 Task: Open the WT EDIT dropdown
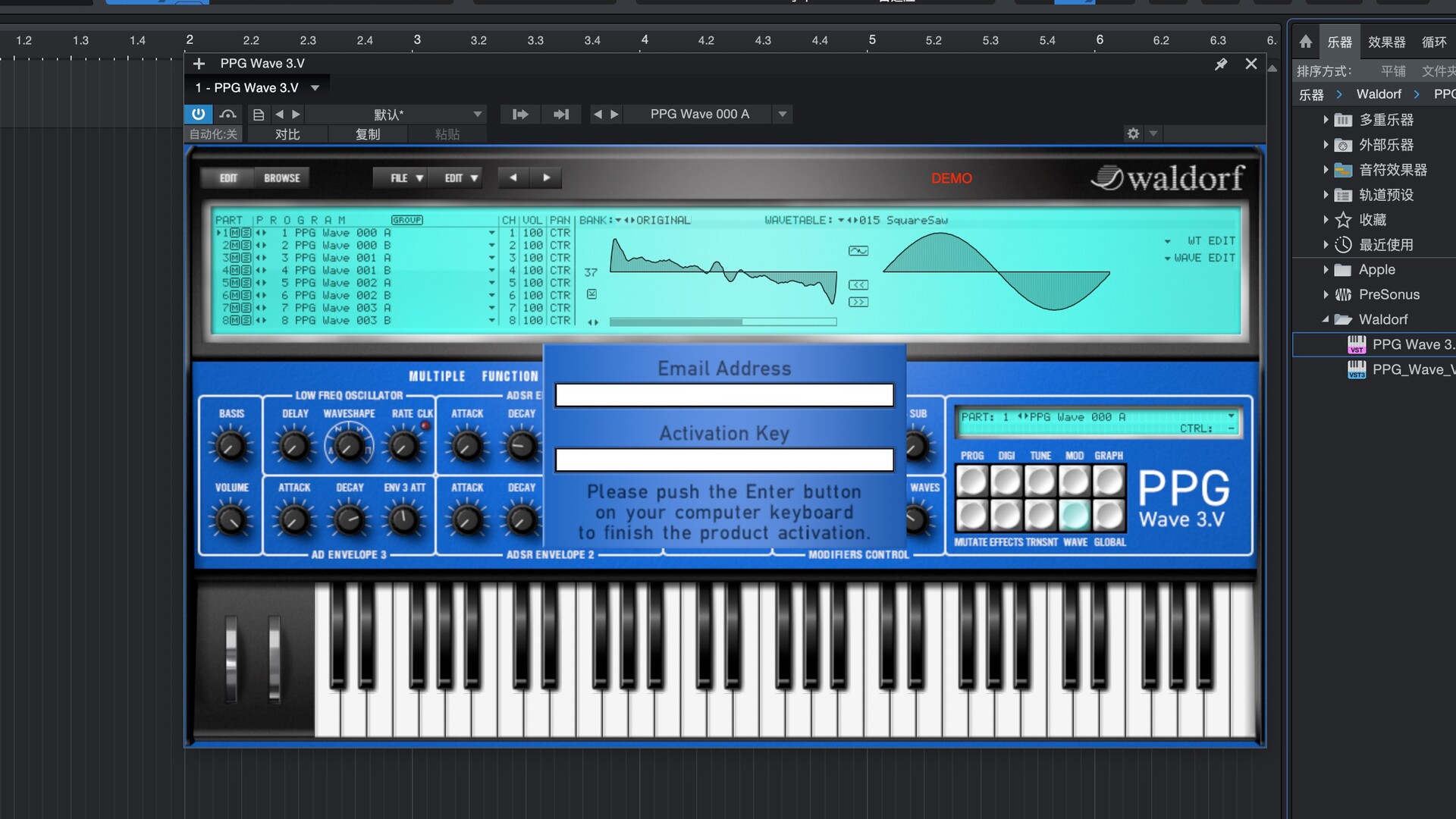[x=1168, y=241]
